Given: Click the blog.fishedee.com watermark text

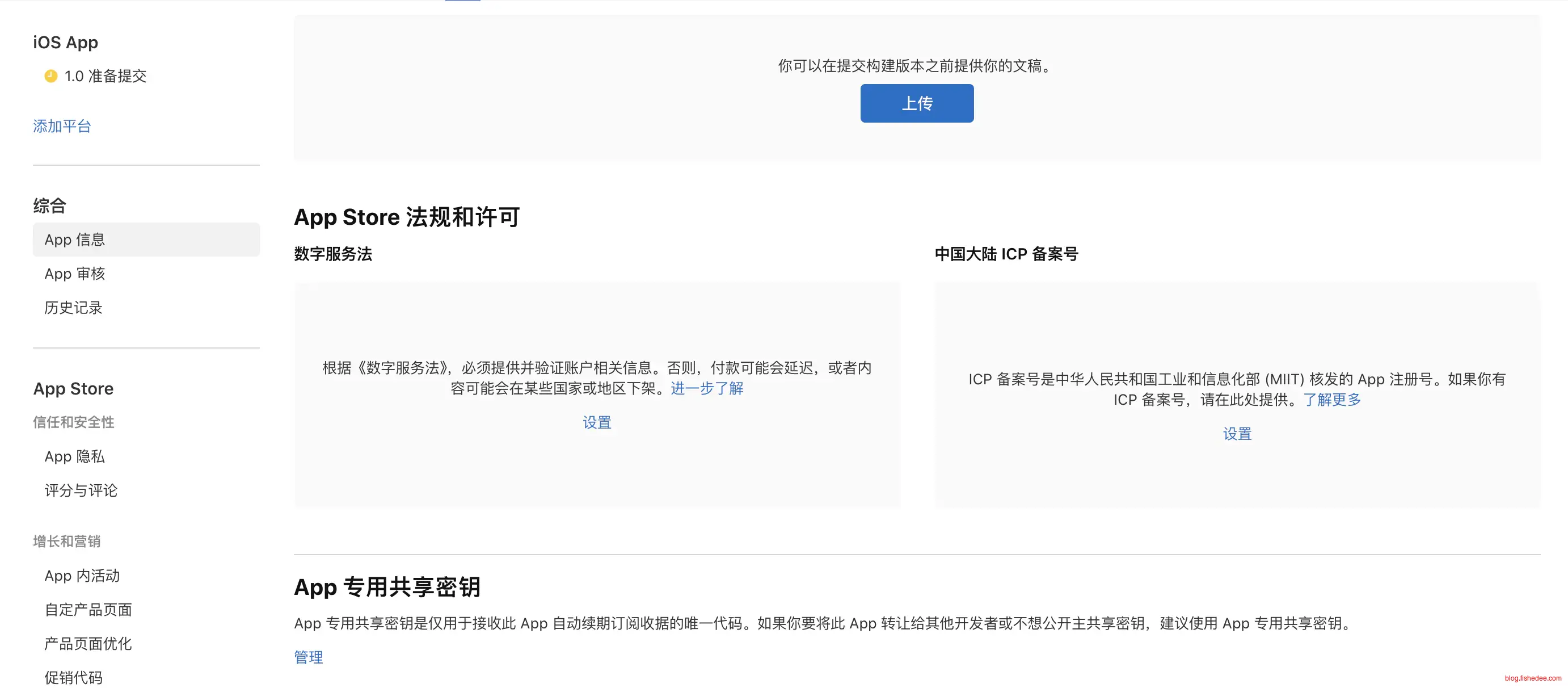Looking at the screenshot, I should pos(1532,678).
